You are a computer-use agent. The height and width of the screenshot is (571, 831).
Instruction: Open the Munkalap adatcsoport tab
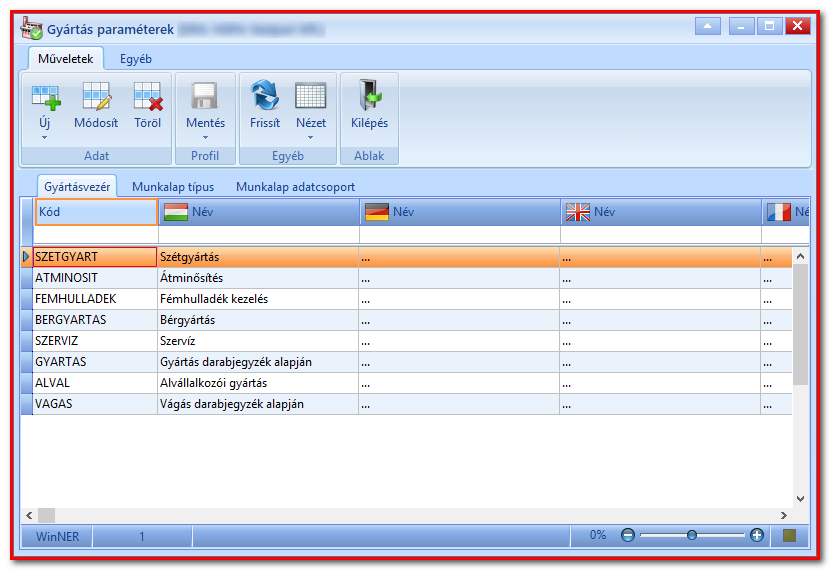(x=295, y=187)
